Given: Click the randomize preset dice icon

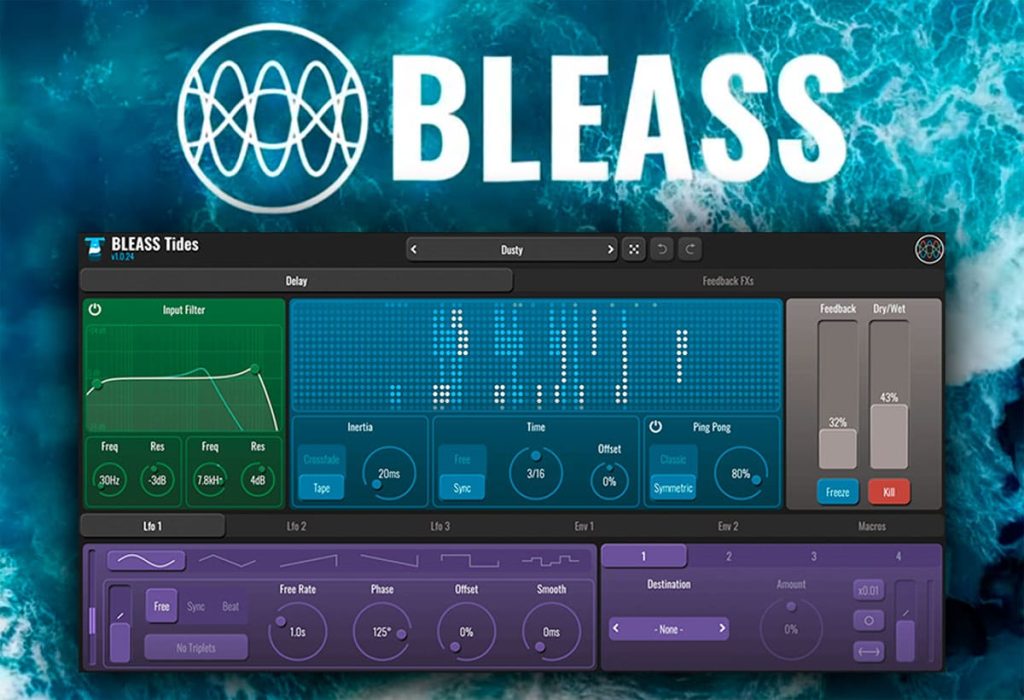Looking at the screenshot, I should pos(633,249).
